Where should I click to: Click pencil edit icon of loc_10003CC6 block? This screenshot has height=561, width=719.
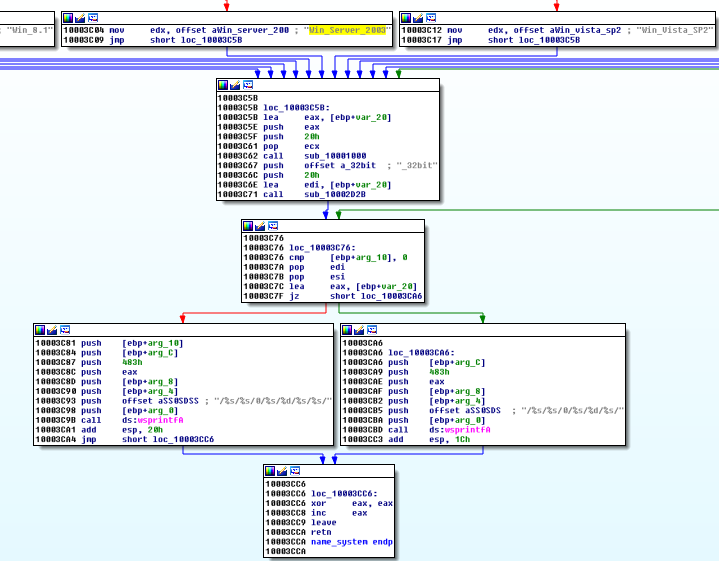[282, 471]
